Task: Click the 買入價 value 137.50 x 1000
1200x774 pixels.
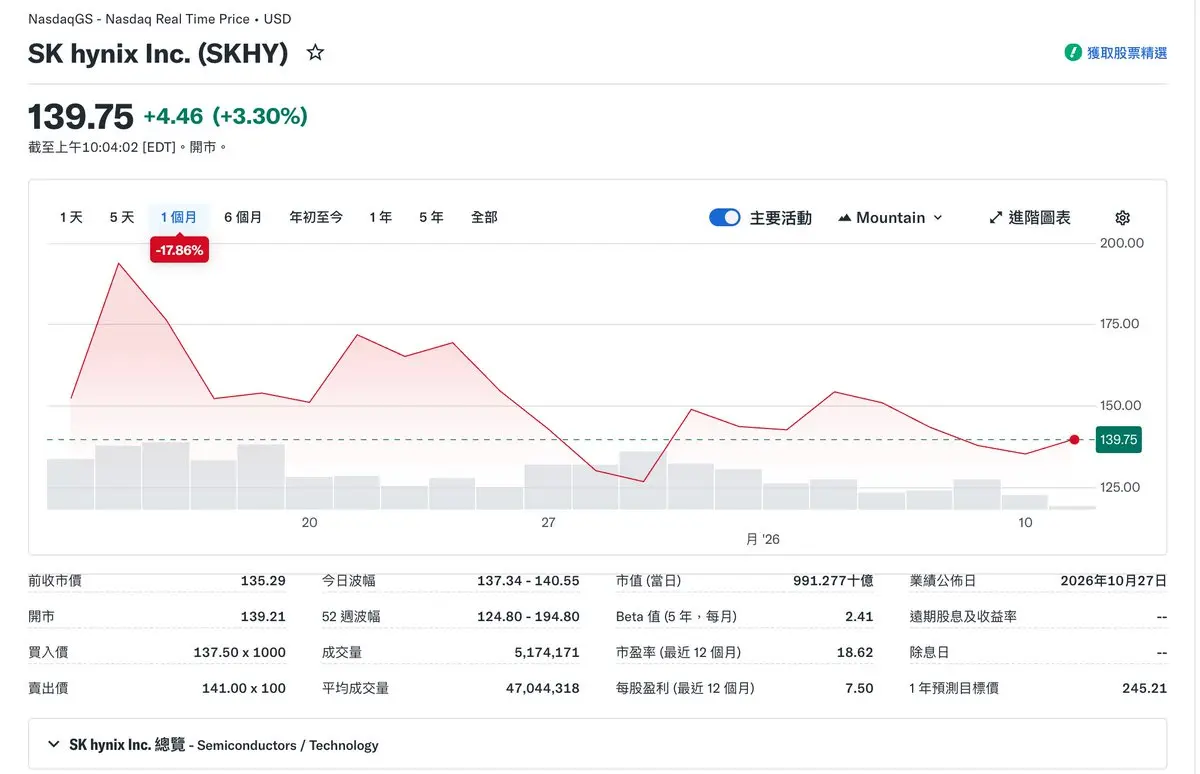Action: [x=239, y=653]
